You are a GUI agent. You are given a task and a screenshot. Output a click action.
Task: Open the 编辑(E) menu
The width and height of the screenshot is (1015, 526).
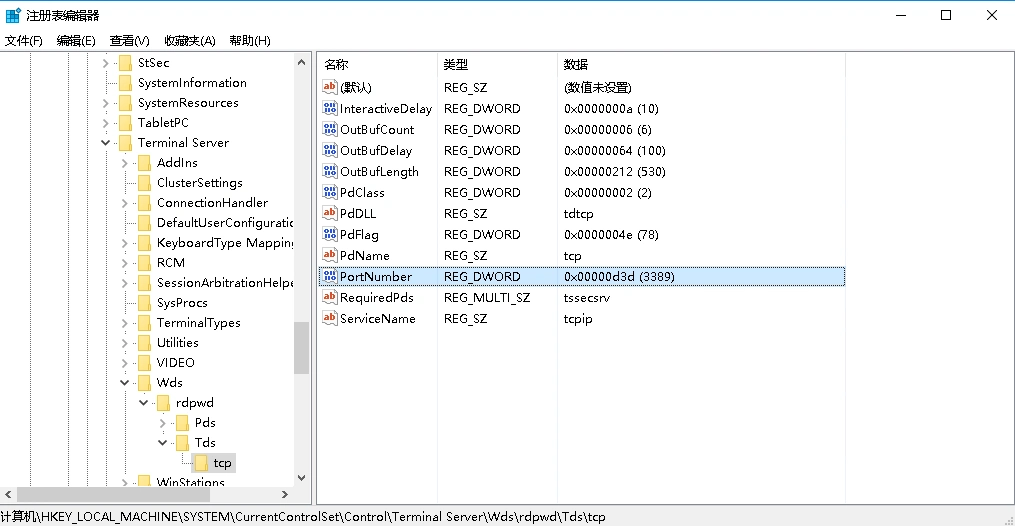(76, 41)
